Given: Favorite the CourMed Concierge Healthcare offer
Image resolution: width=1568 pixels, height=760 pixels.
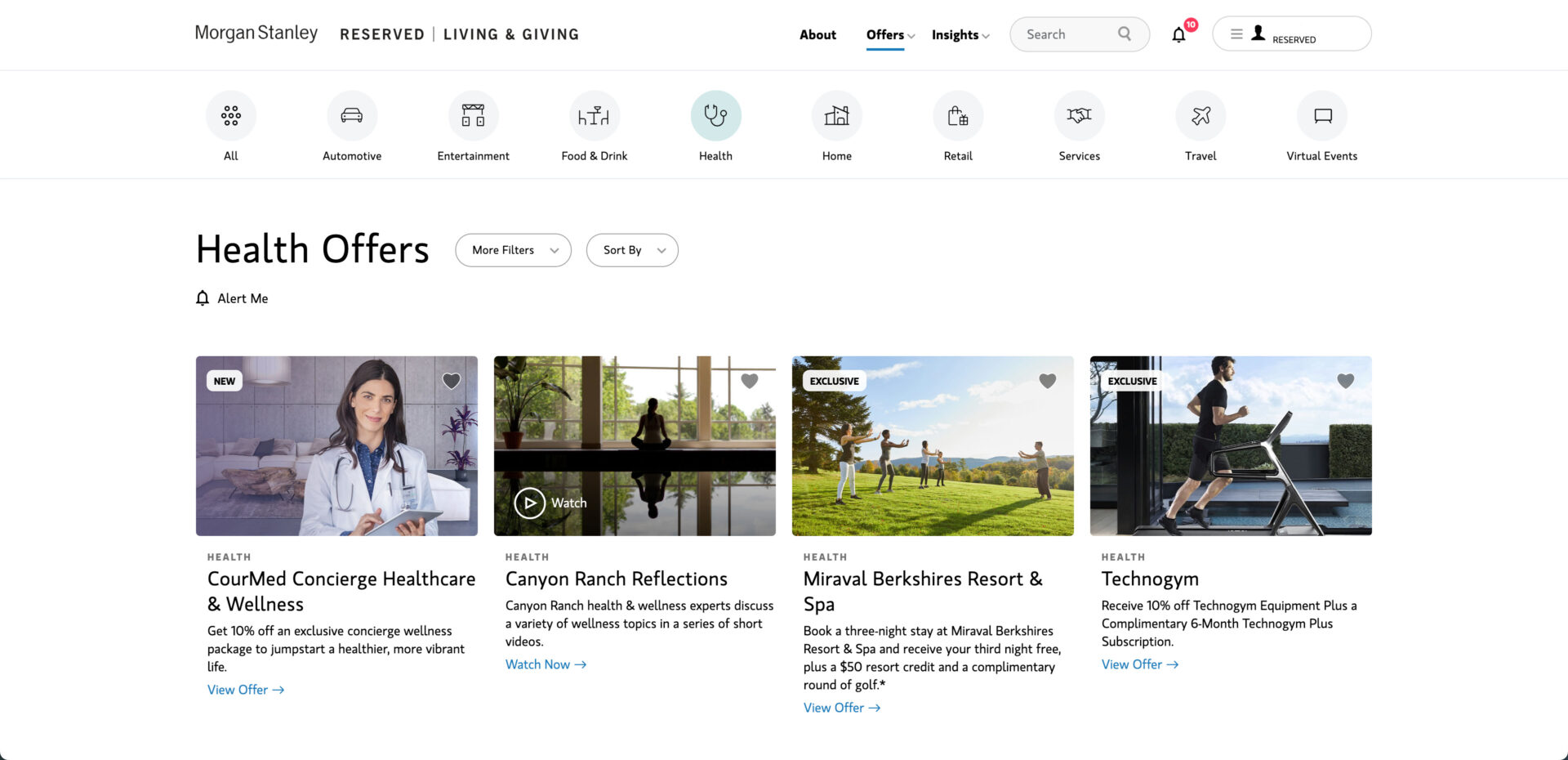Looking at the screenshot, I should pos(452,381).
